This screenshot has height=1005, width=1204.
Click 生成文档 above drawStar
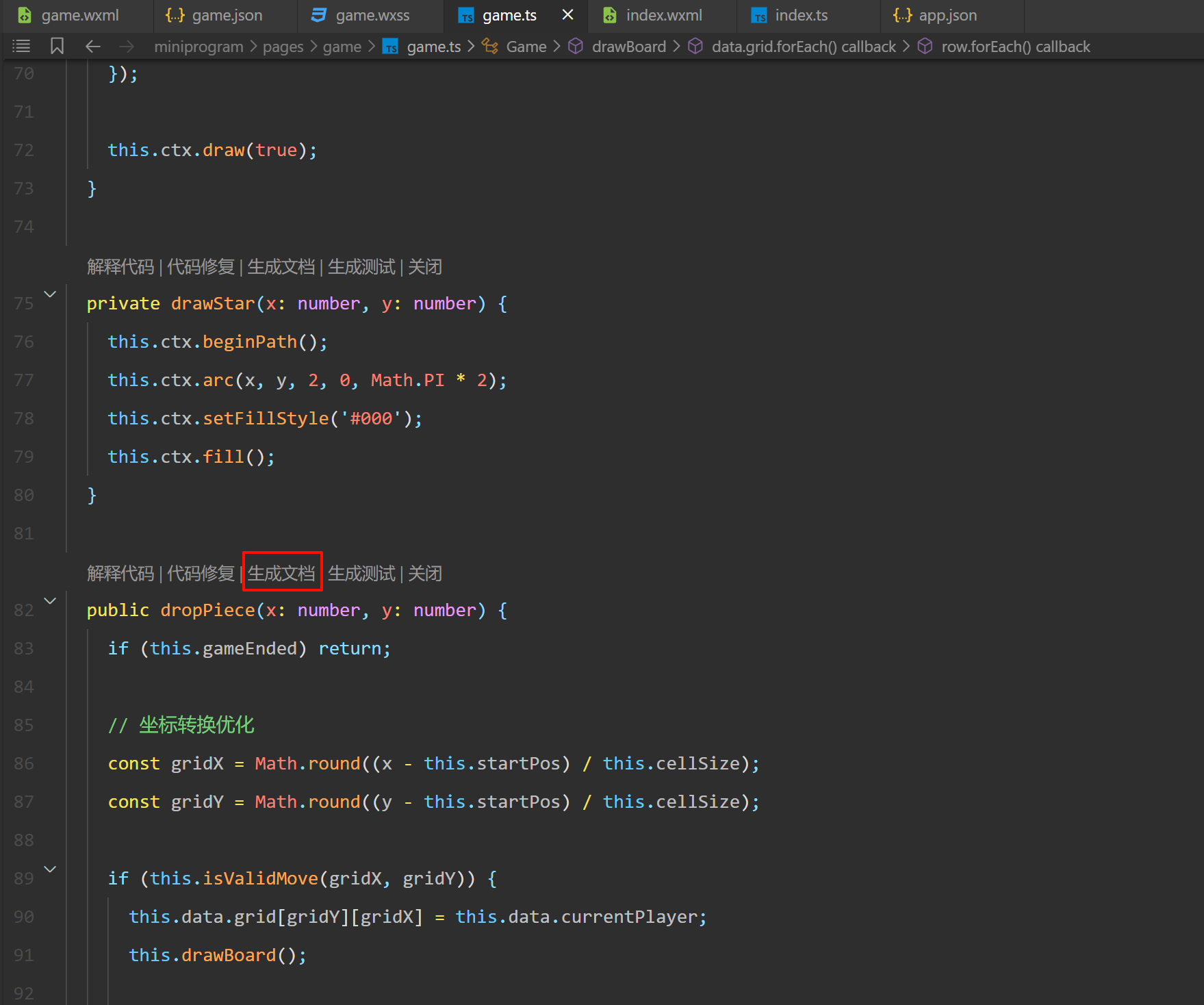coord(281,267)
